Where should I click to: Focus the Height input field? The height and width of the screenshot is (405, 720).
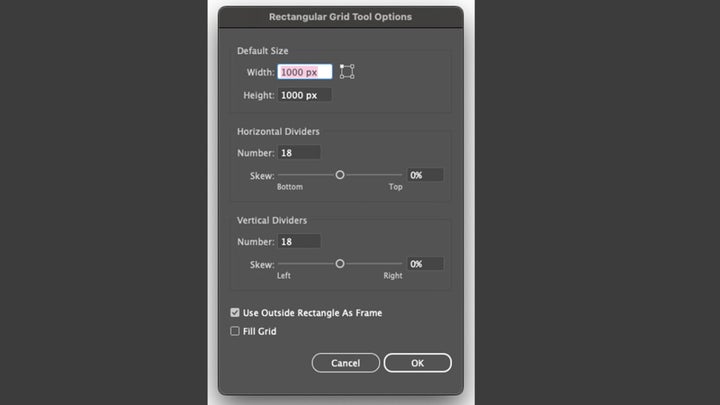pyautogui.click(x=305, y=95)
